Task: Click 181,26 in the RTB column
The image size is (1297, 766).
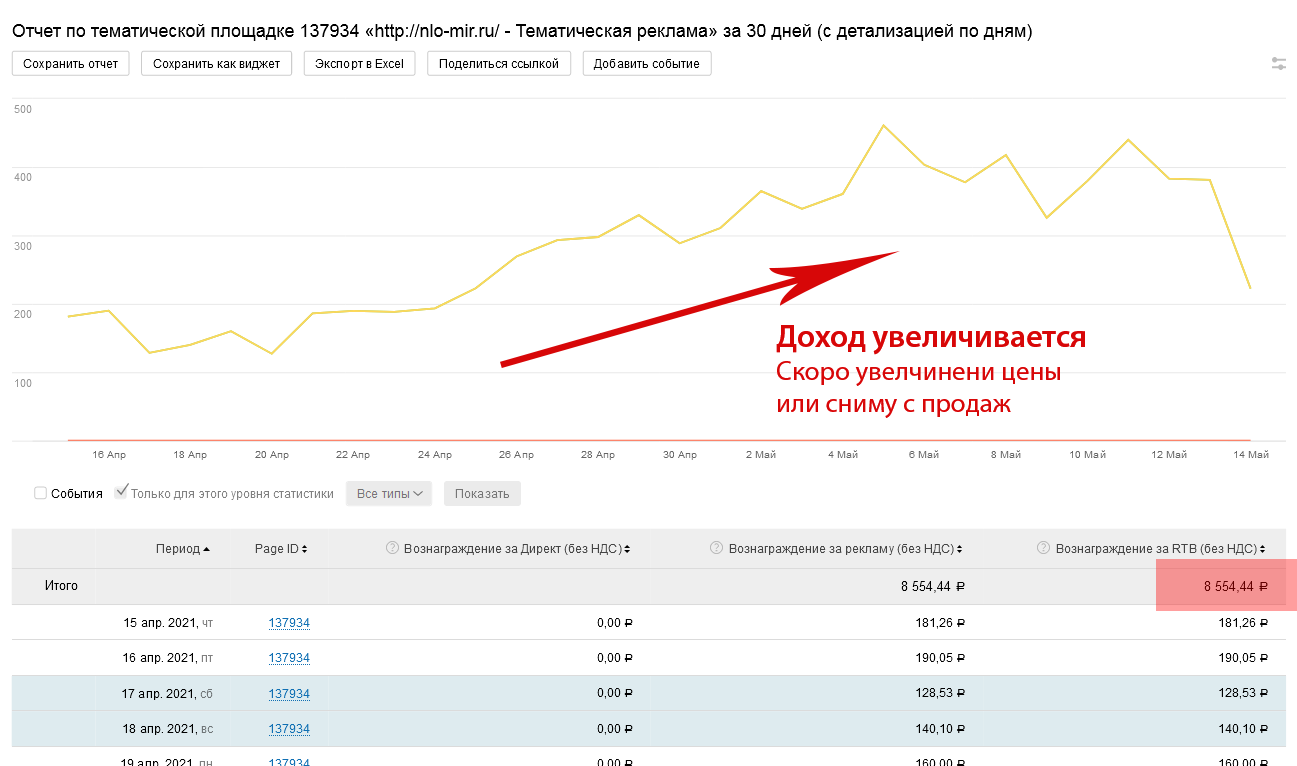Action: coord(1243,623)
